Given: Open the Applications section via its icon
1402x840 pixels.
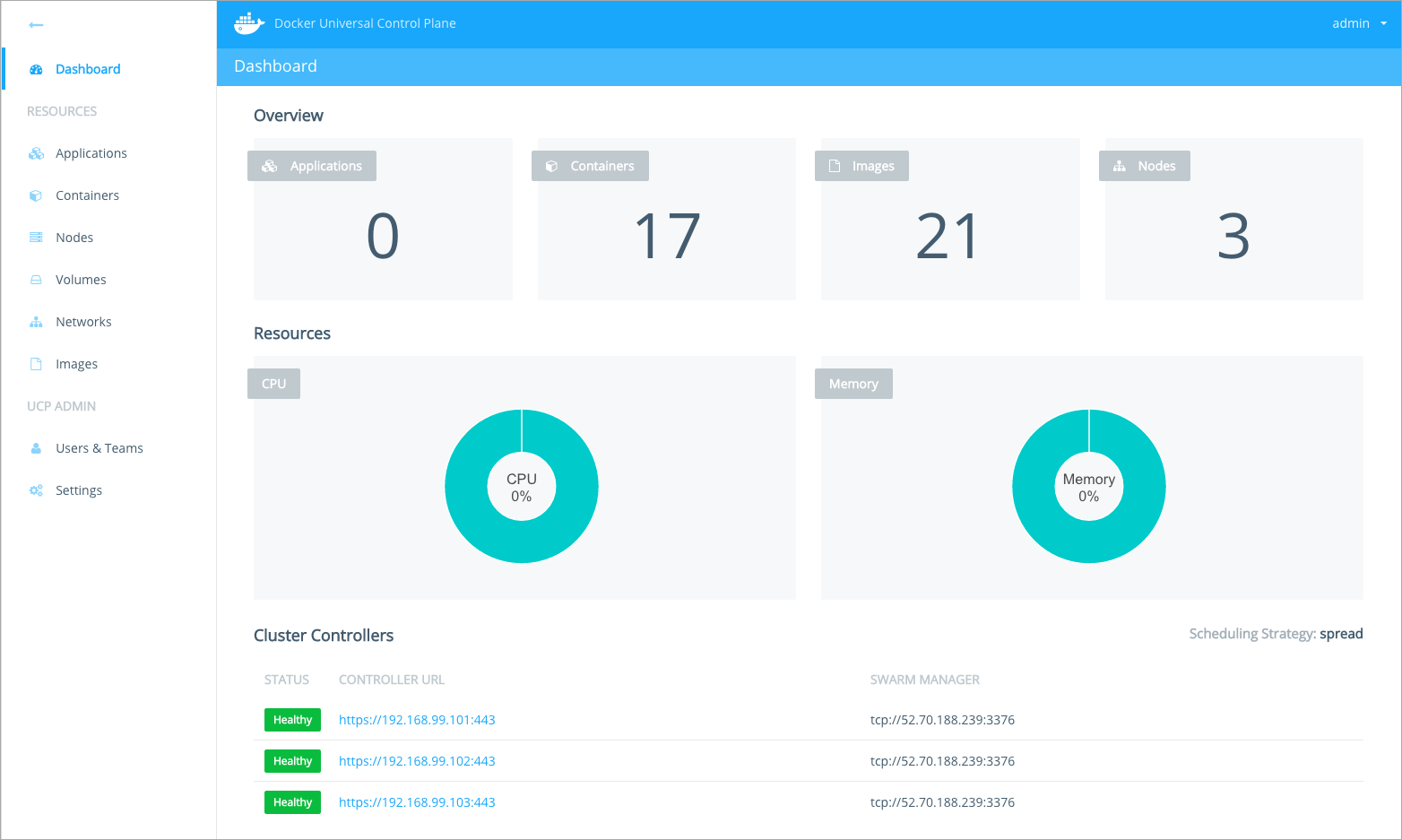Looking at the screenshot, I should coord(36,152).
